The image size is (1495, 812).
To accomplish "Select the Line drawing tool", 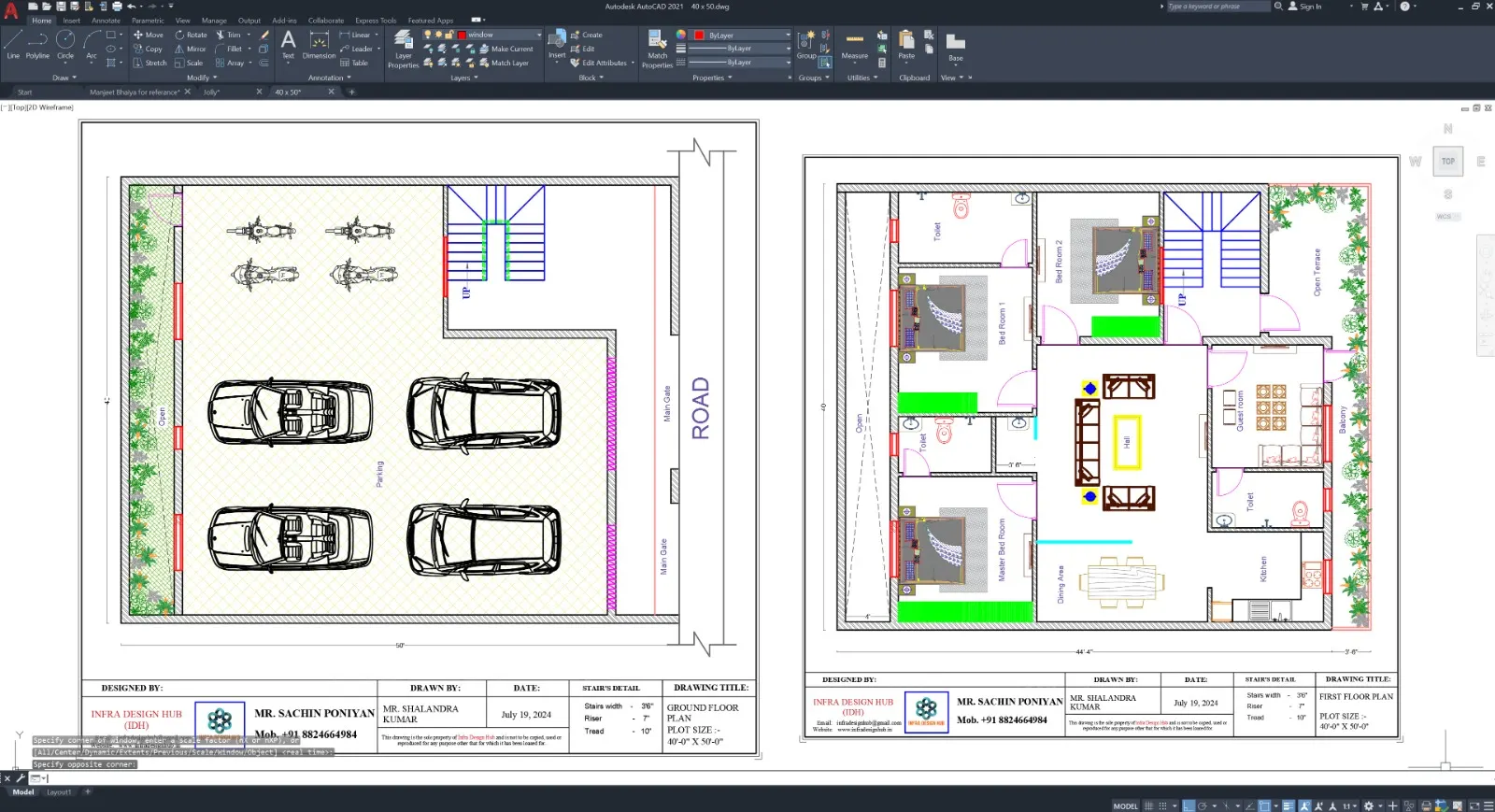I will pos(12,44).
